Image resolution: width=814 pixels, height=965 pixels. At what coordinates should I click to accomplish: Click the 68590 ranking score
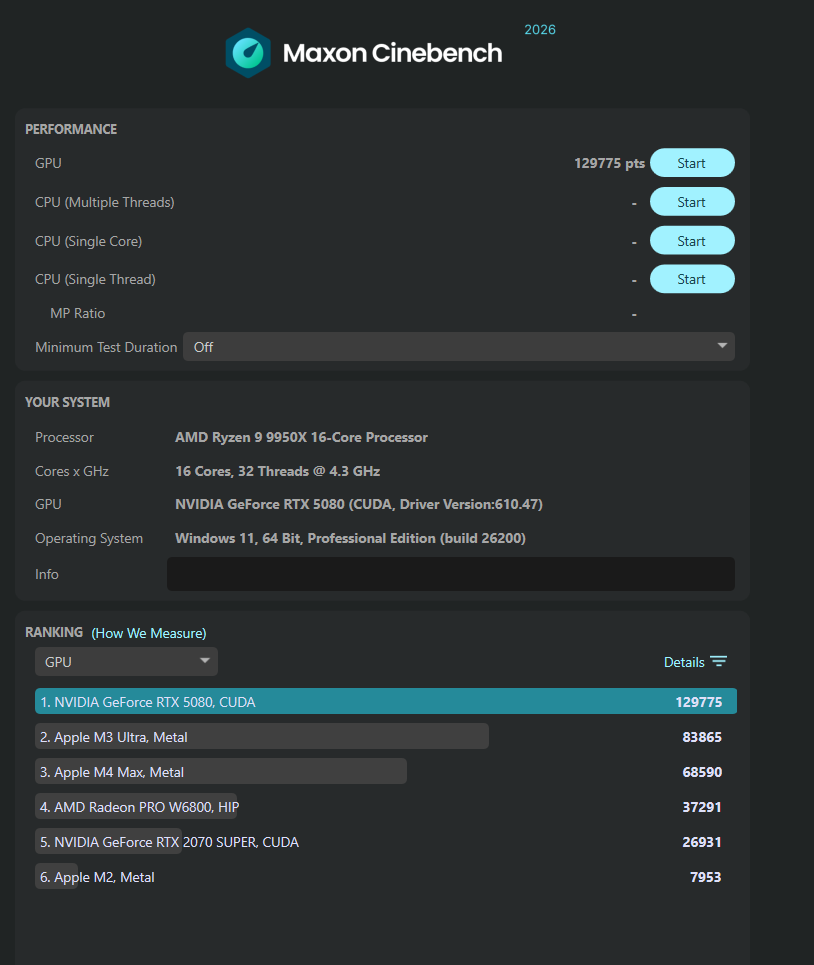click(702, 772)
